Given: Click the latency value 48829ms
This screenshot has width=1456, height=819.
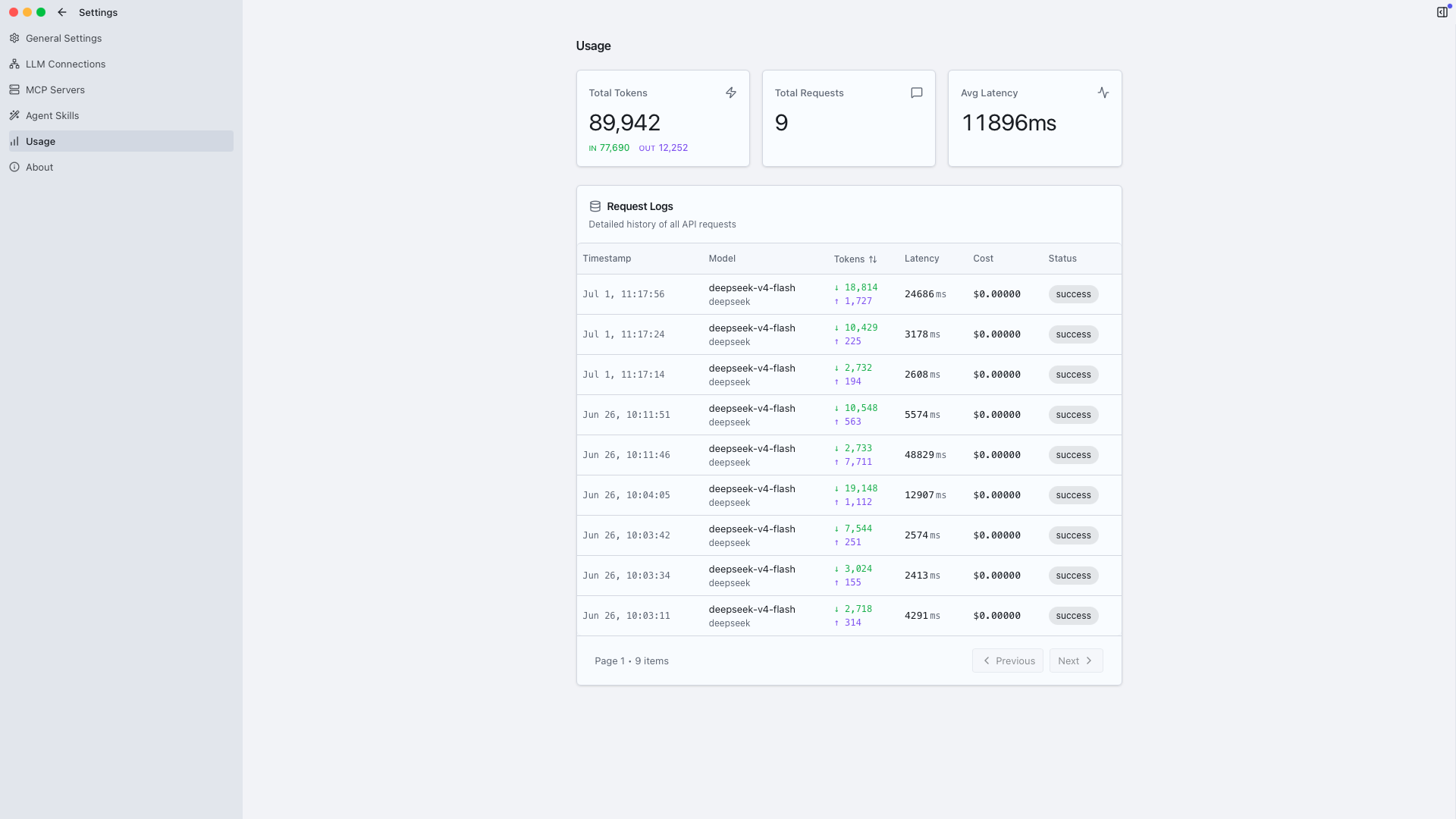Looking at the screenshot, I should 925,455.
